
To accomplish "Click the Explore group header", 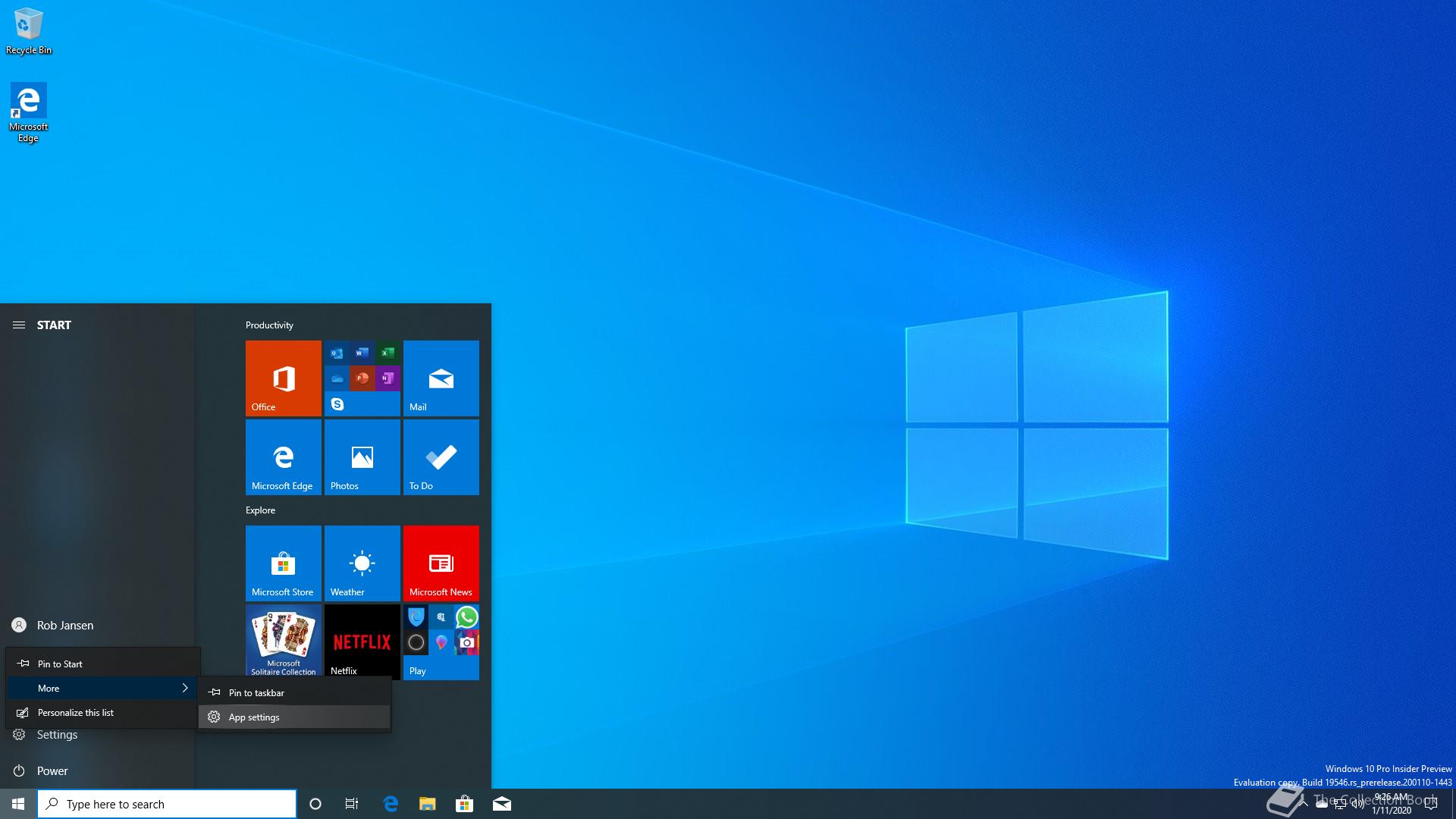I will coord(260,510).
